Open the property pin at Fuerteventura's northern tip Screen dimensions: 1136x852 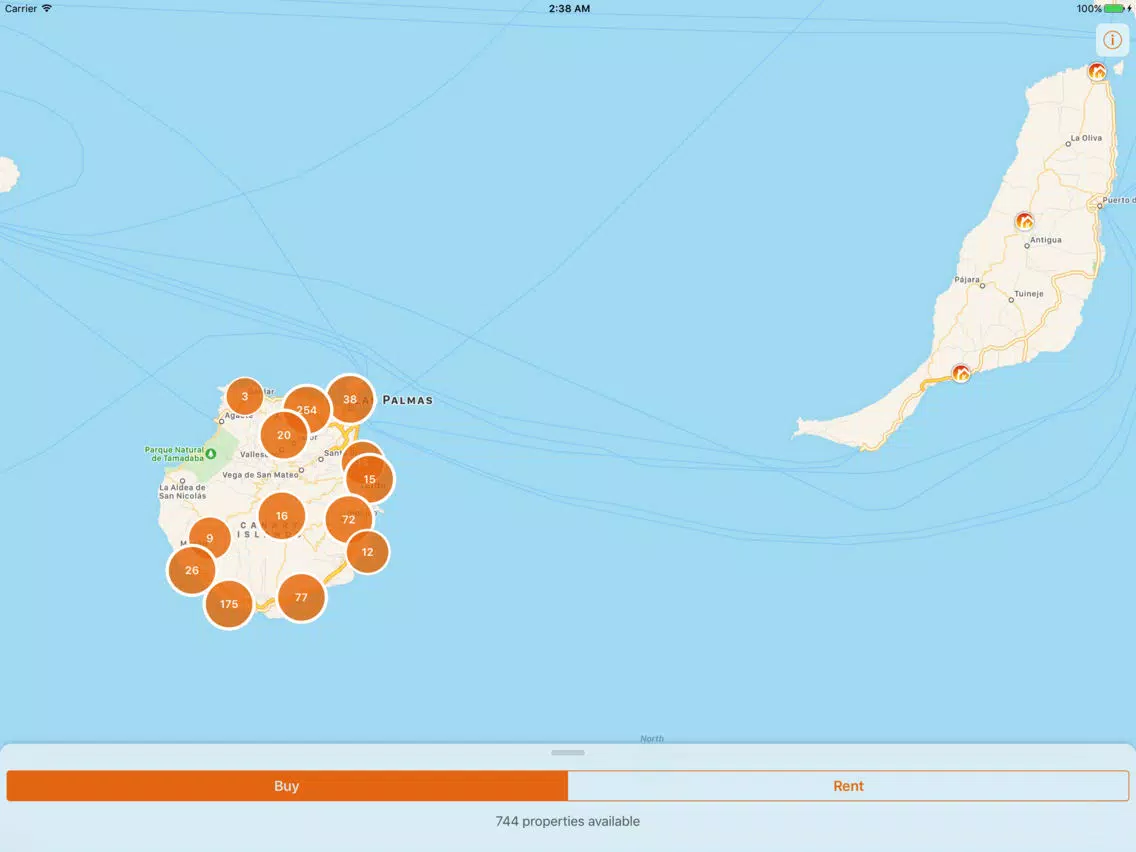(x=1097, y=71)
